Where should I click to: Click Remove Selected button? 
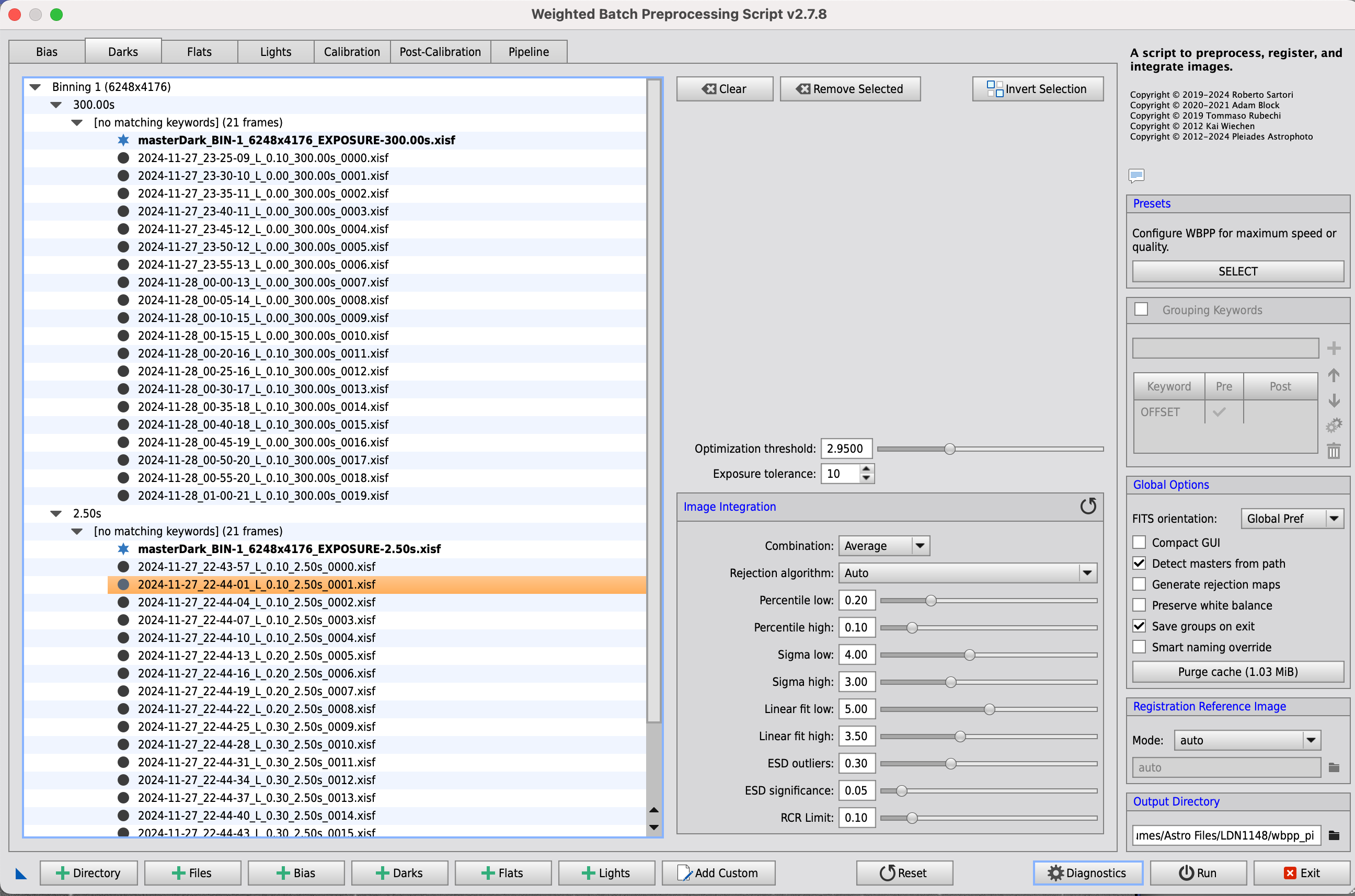[x=850, y=88]
